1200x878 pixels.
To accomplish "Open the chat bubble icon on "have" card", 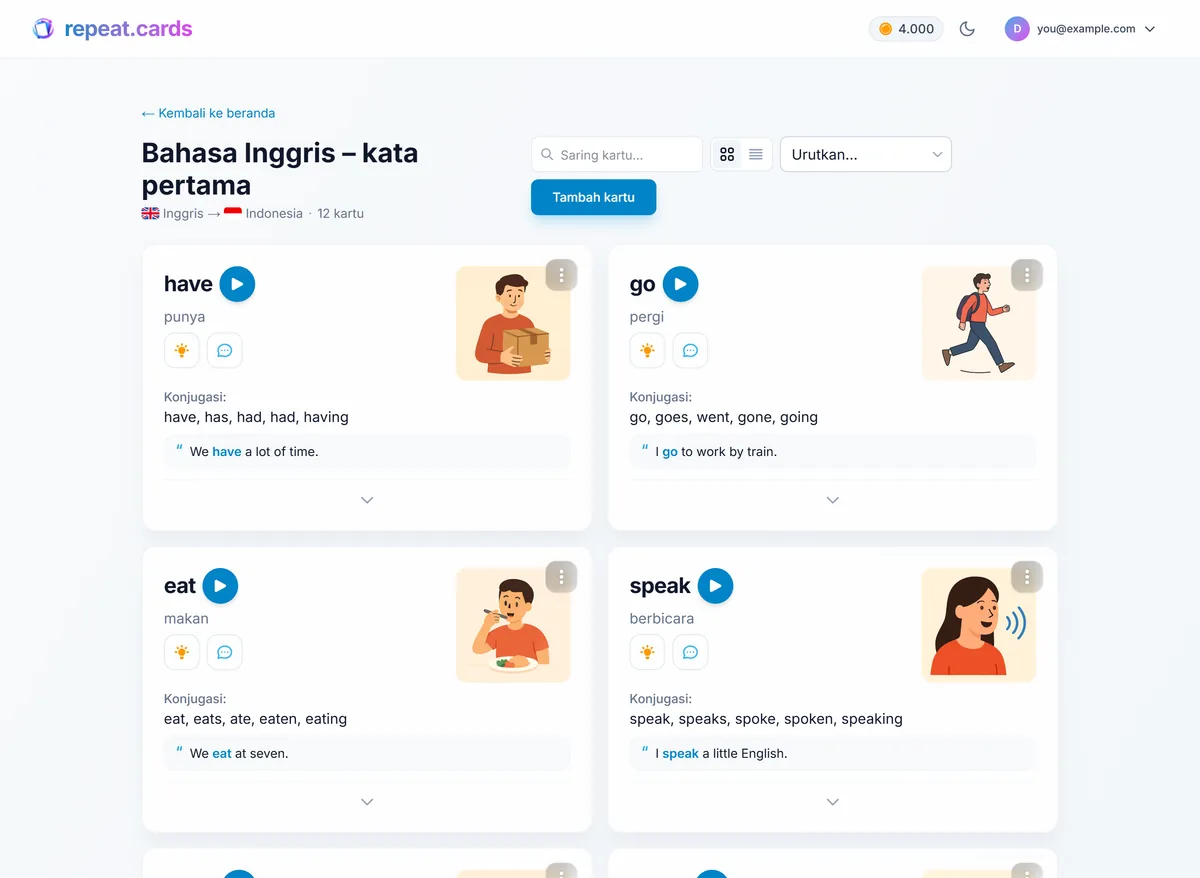I will pos(225,350).
